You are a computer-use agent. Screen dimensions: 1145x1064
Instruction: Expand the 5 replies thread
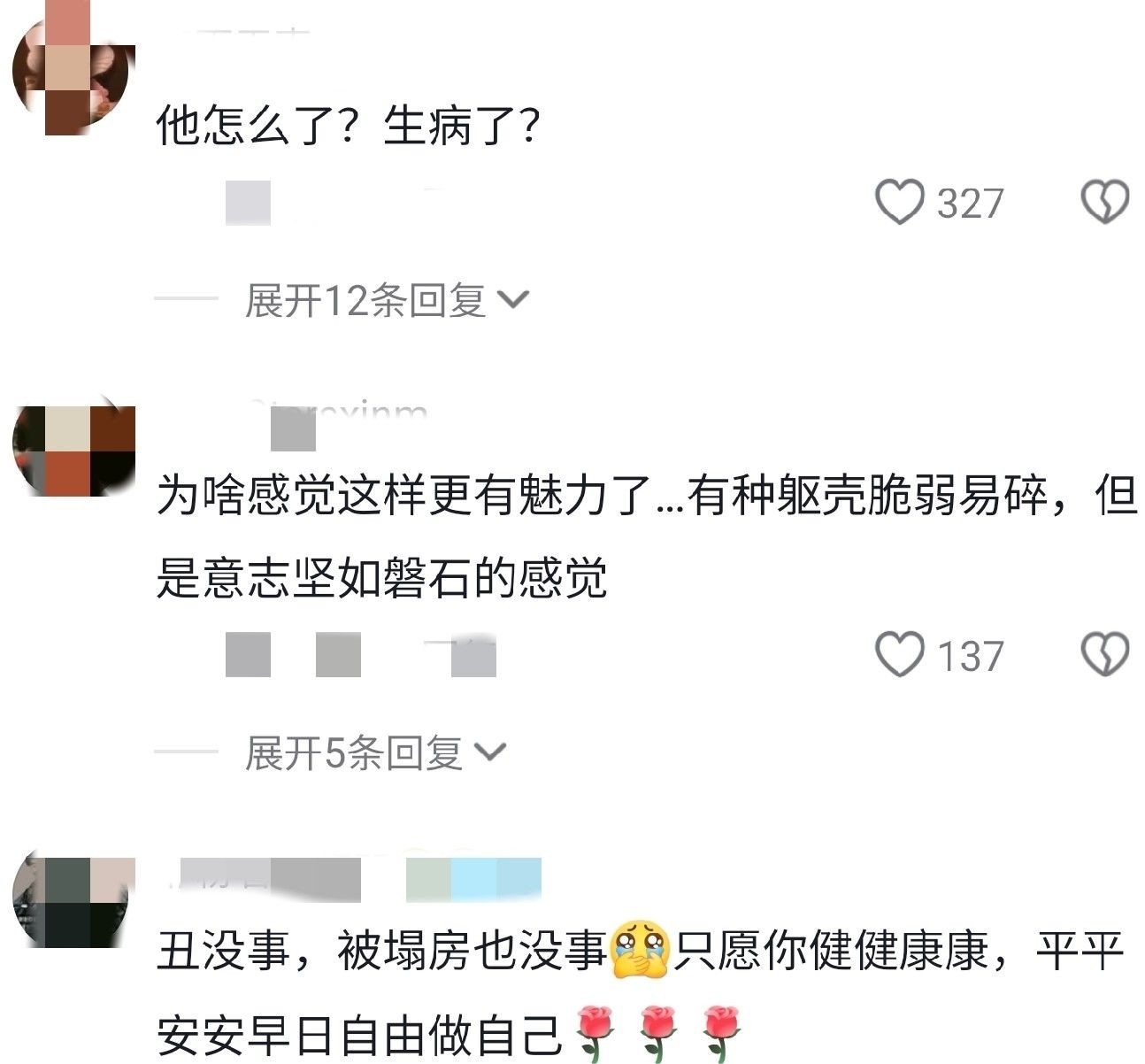pyautogui.click(x=374, y=753)
